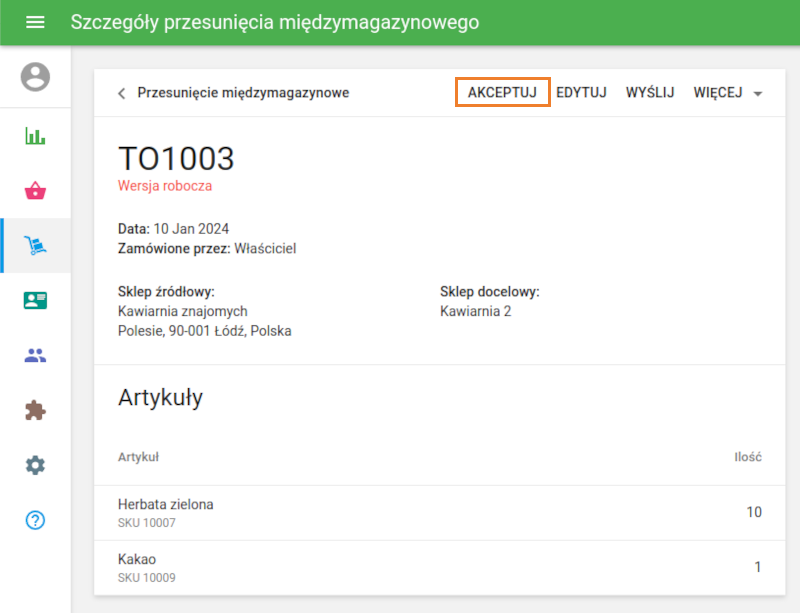Click the Przesunięcie międzymagazynowe back link
Image resolution: width=800 pixels, height=613 pixels.
tap(243, 93)
